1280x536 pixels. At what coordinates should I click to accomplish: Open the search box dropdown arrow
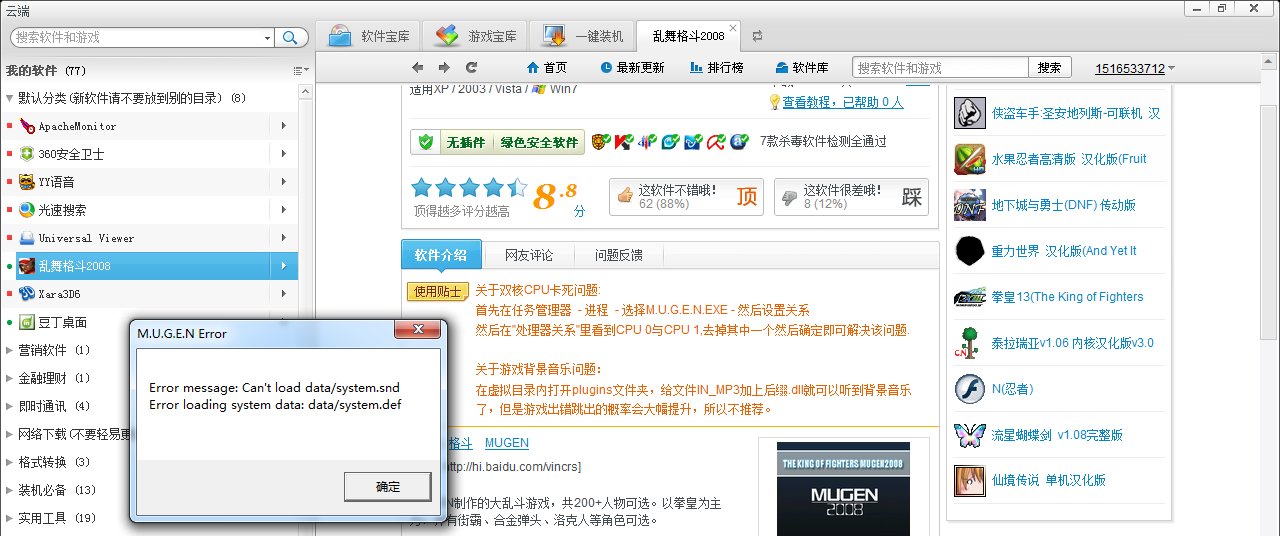pyautogui.click(x=267, y=38)
